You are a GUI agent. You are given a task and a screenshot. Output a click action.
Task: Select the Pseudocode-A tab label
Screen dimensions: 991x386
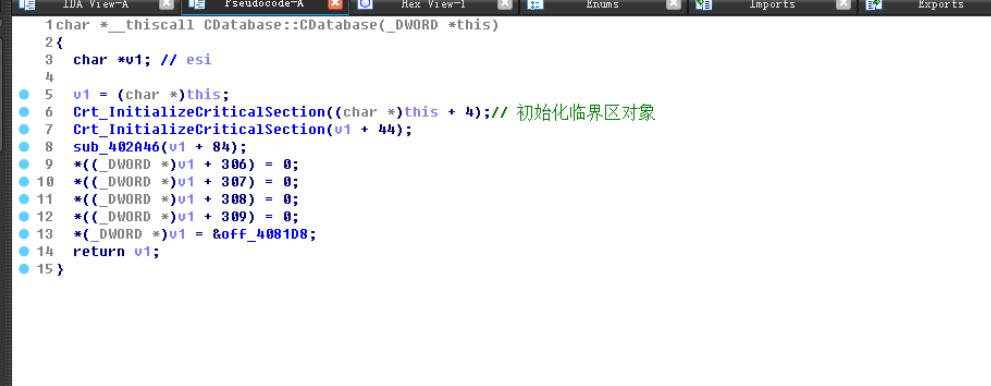[x=264, y=4]
